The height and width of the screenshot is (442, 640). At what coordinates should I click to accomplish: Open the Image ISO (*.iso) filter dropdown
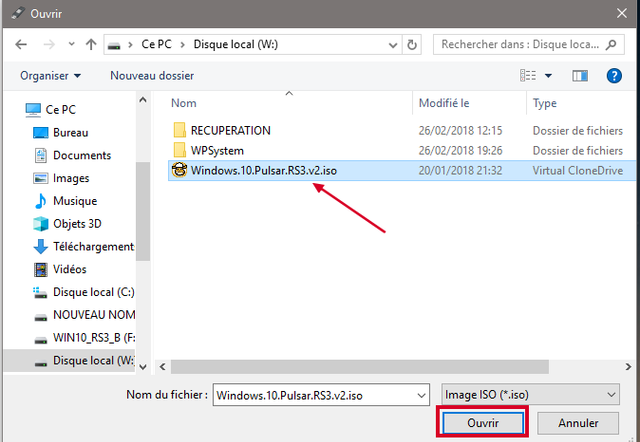coord(530,395)
